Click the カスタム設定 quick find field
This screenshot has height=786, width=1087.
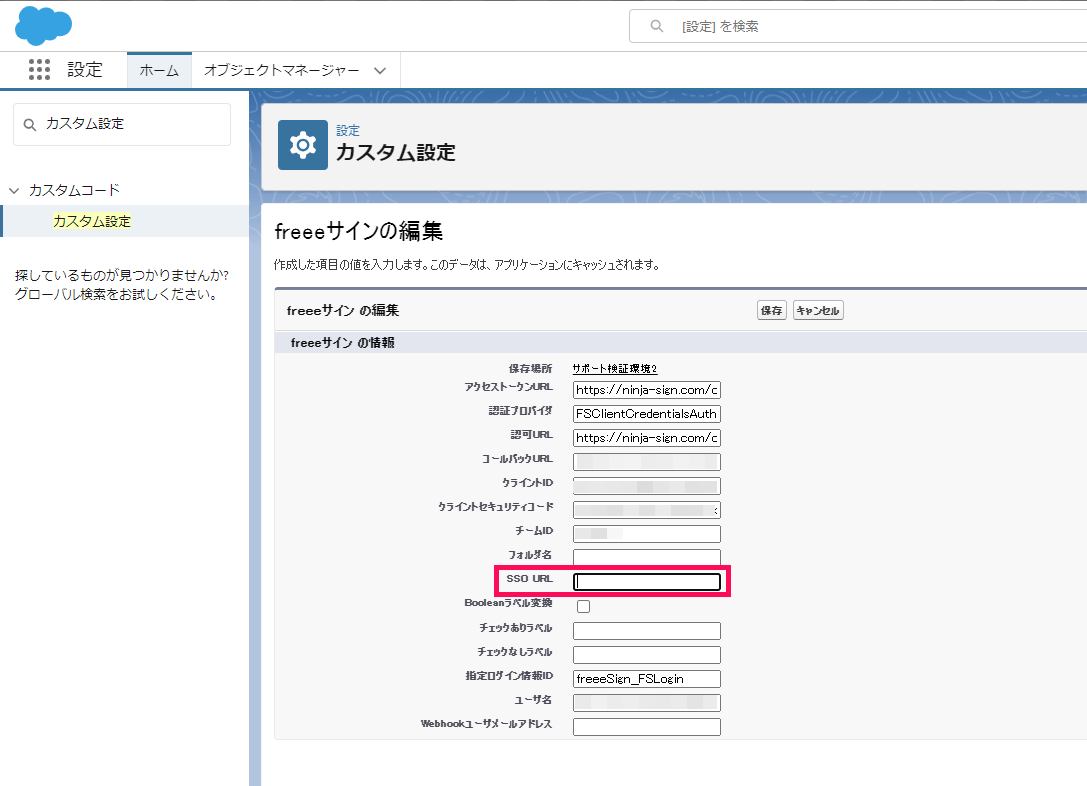[122, 125]
